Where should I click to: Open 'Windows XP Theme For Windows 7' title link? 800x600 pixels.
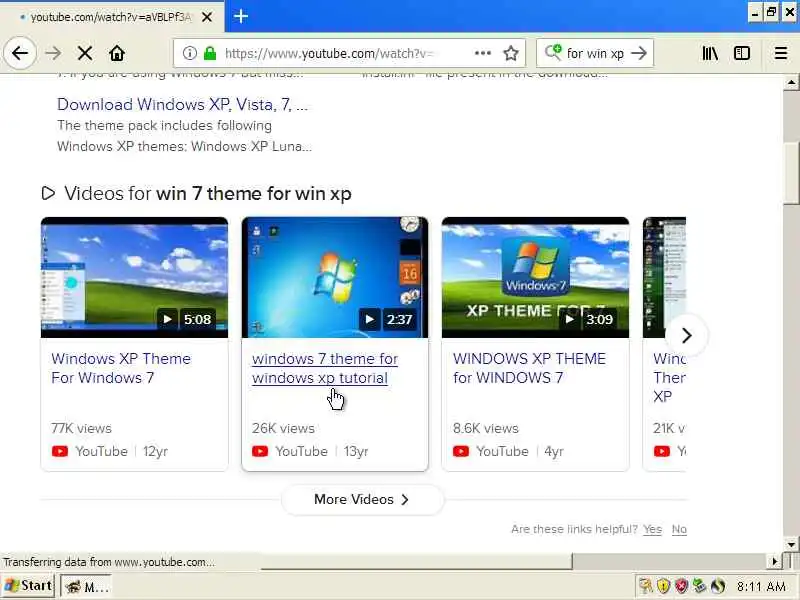121,368
